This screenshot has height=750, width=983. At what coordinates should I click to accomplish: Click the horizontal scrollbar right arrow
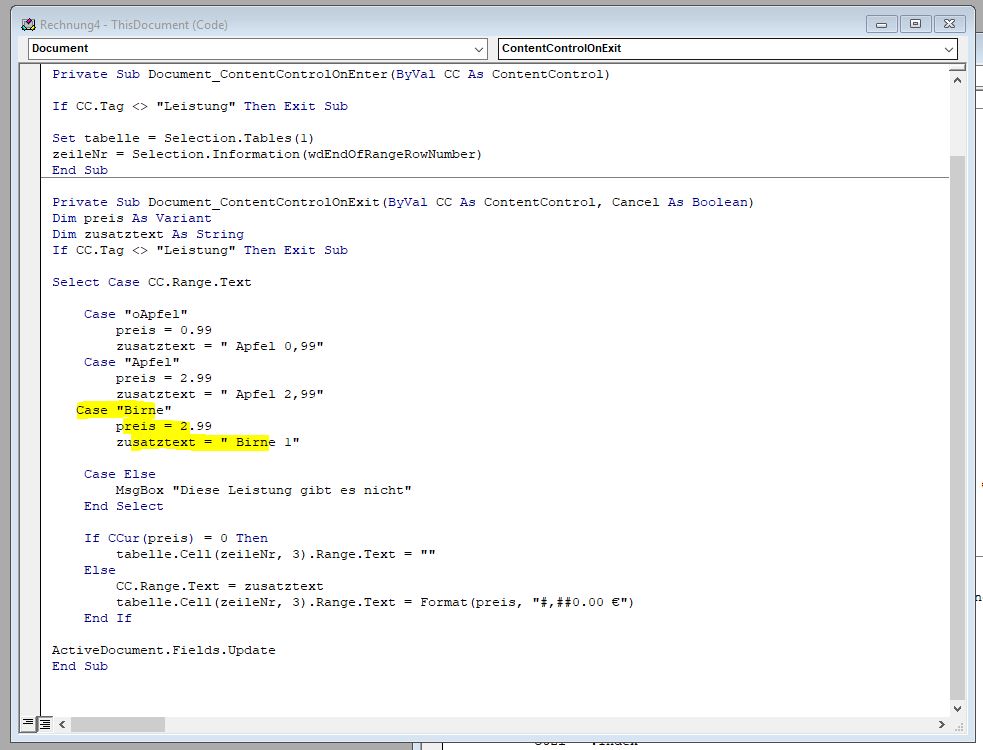point(942,724)
